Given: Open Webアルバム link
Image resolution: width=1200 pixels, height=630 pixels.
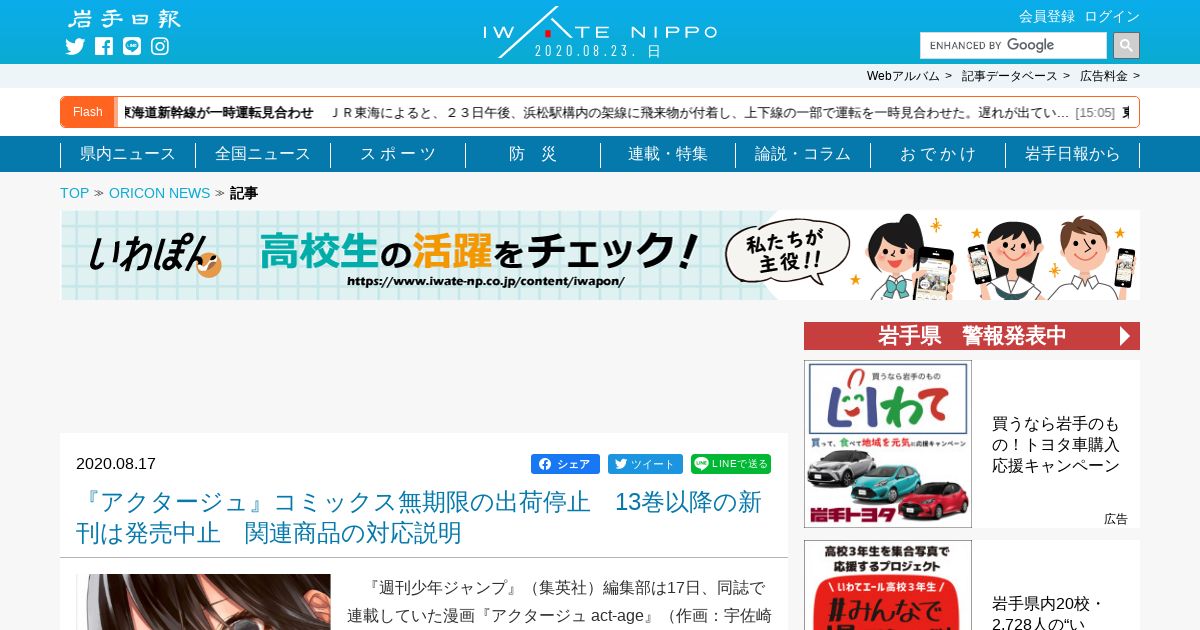Looking at the screenshot, I should (x=903, y=76).
